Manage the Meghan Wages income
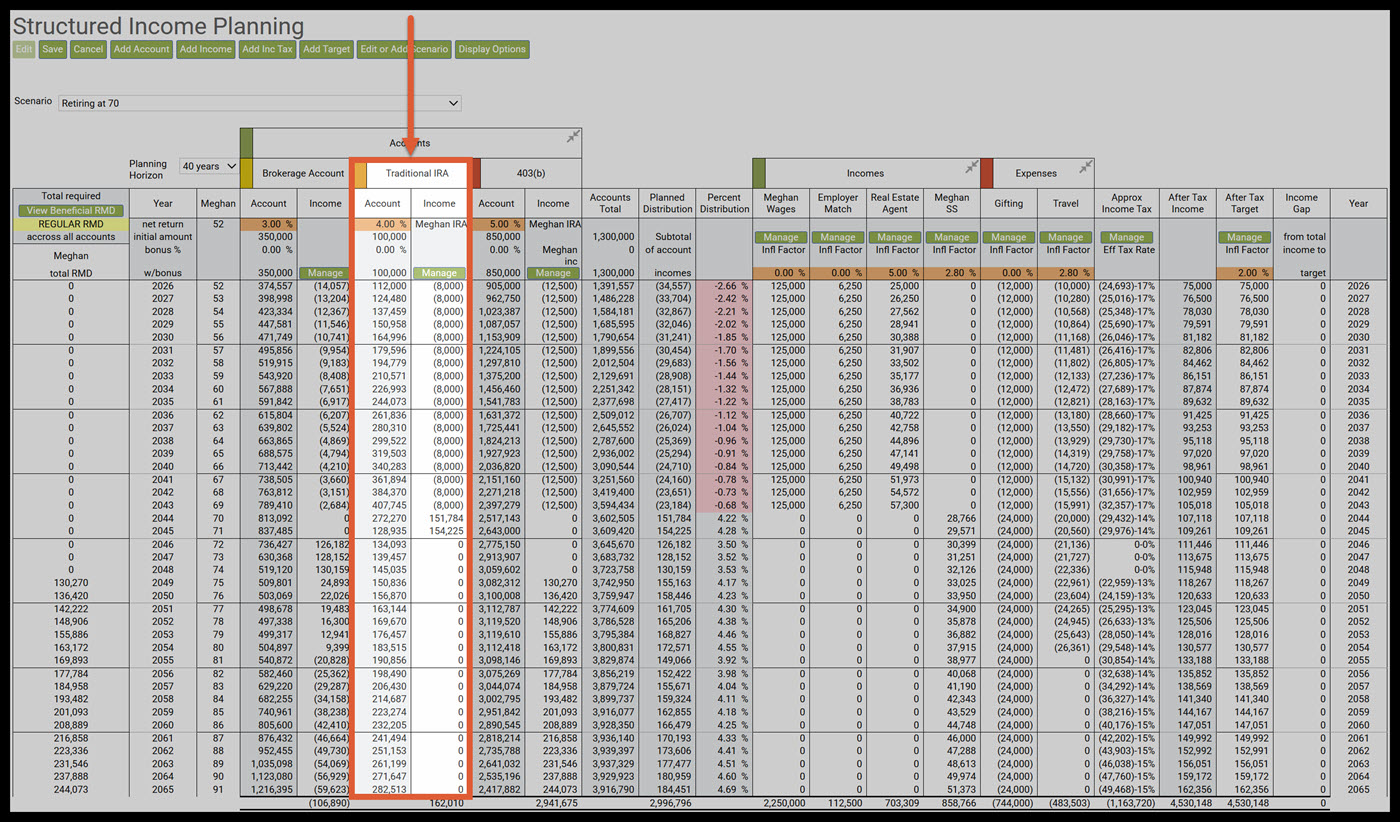Screen dimensions: 1400x823 (x=781, y=237)
